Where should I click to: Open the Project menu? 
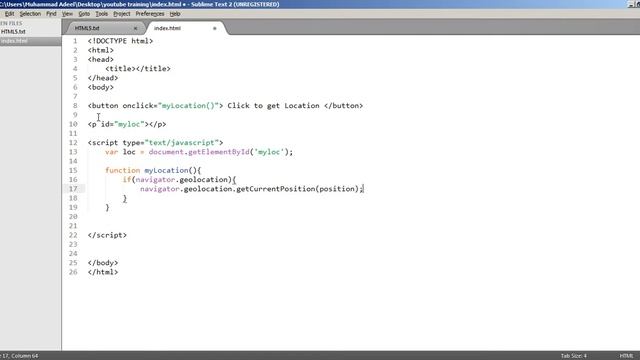click(122, 14)
